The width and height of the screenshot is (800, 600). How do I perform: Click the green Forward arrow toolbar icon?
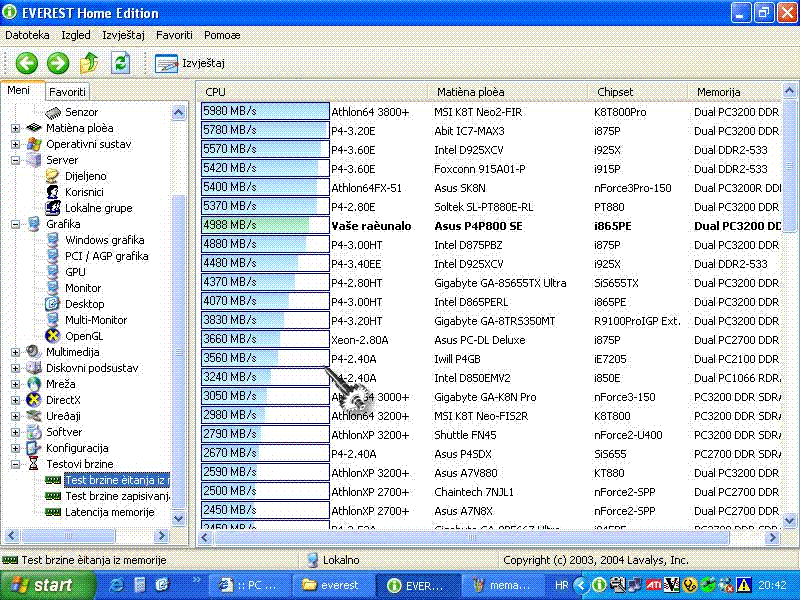pos(58,63)
